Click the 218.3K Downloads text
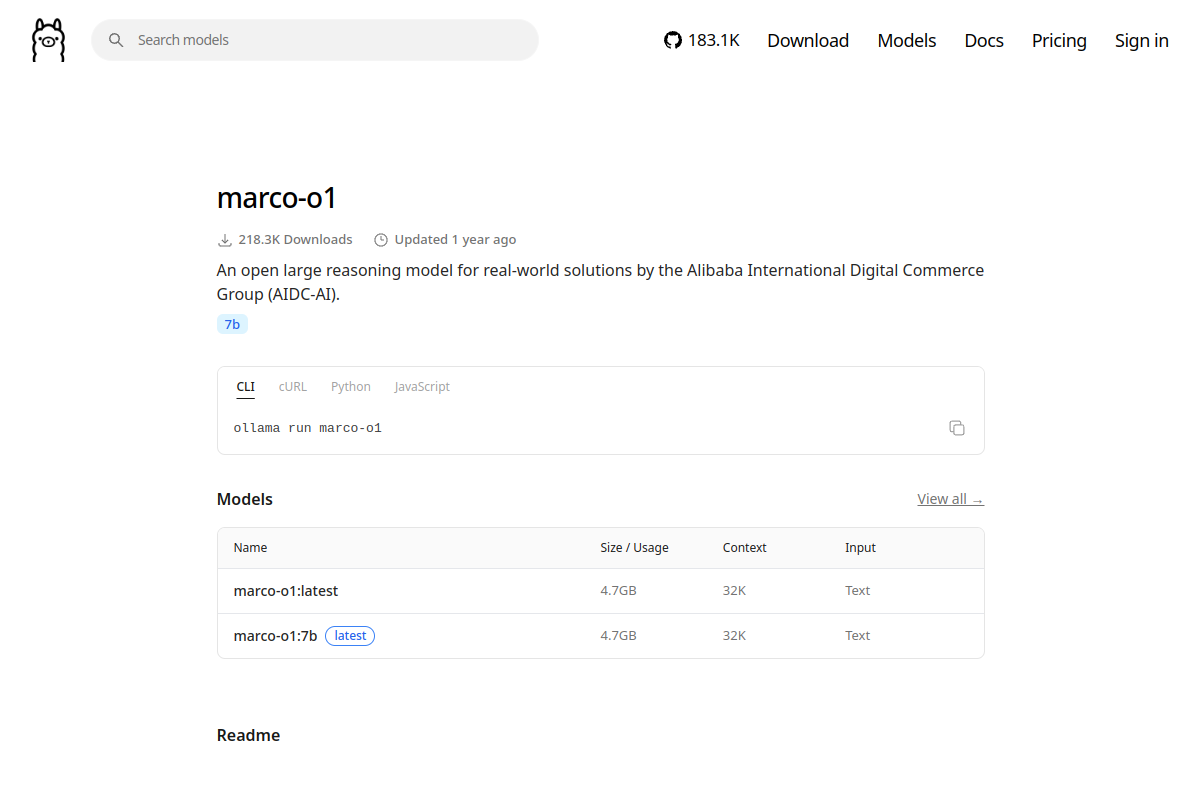 pyautogui.click(x=295, y=240)
